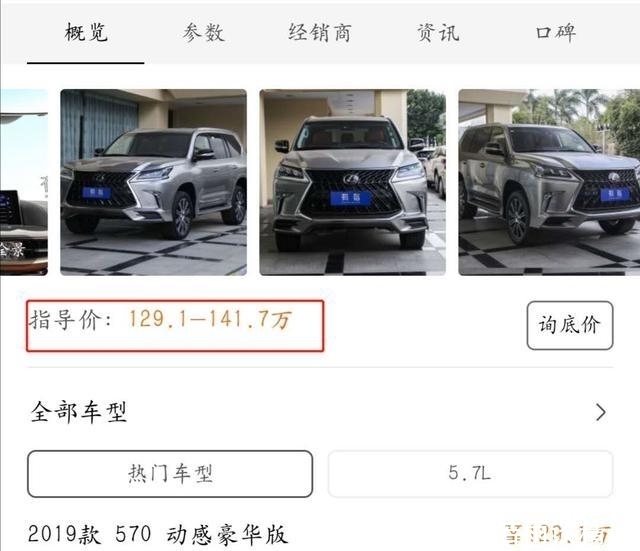Tap the 全景 label on the interior photo

coord(13,250)
